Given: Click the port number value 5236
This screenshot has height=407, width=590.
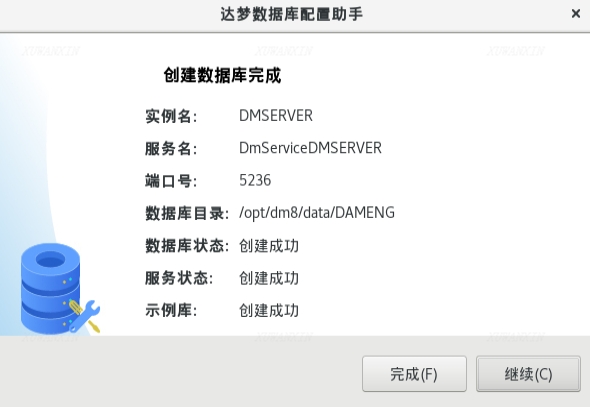Looking at the screenshot, I should pyautogui.click(x=255, y=180).
